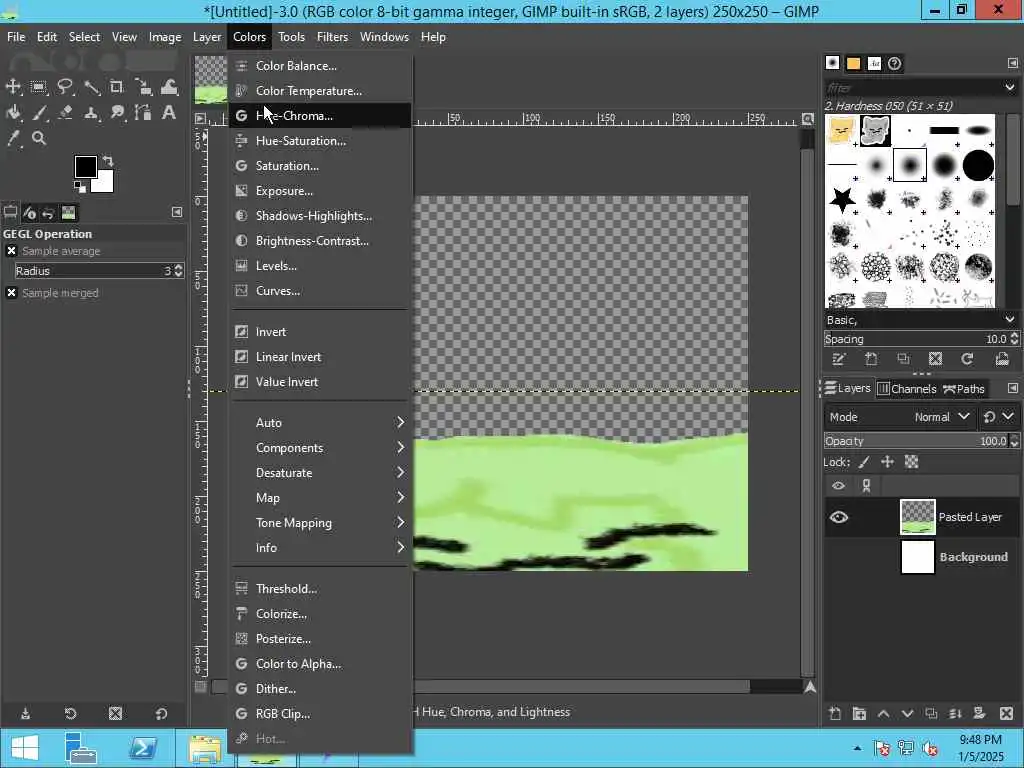This screenshot has height=768, width=1024.
Task: Select the Paths tool
Action: tap(143, 112)
